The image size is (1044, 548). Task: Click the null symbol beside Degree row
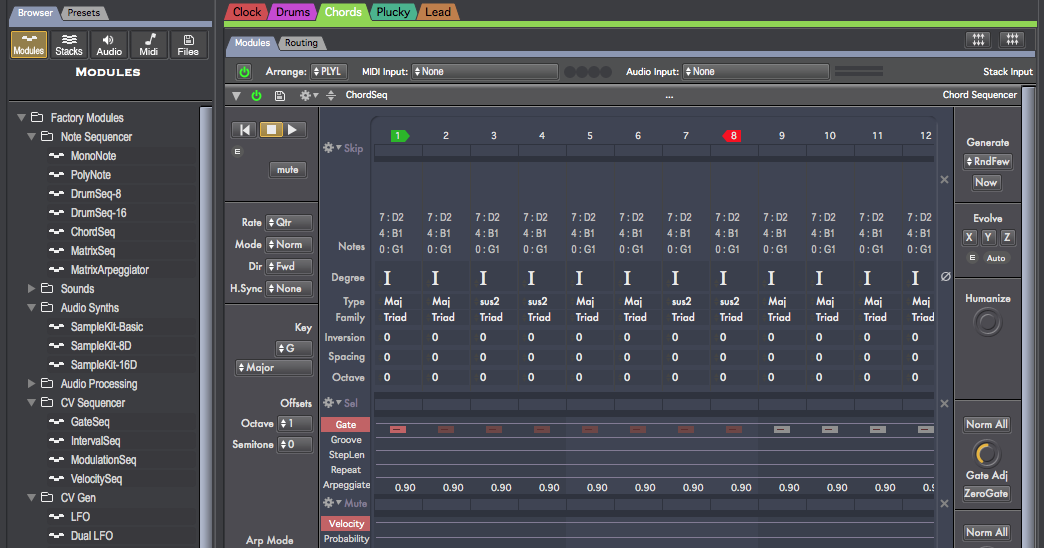pyautogui.click(x=945, y=276)
